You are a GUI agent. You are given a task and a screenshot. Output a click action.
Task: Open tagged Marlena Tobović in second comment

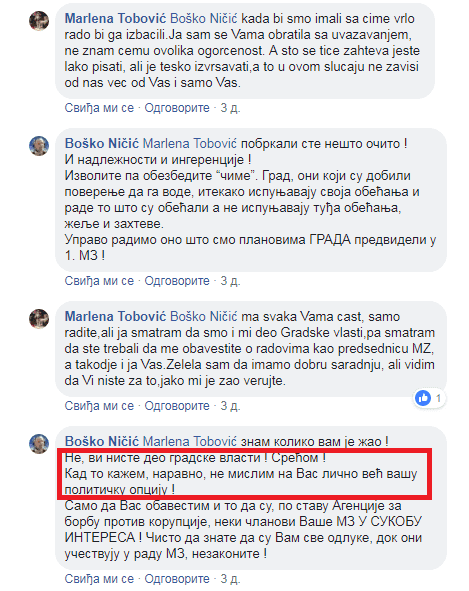pos(190,144)
